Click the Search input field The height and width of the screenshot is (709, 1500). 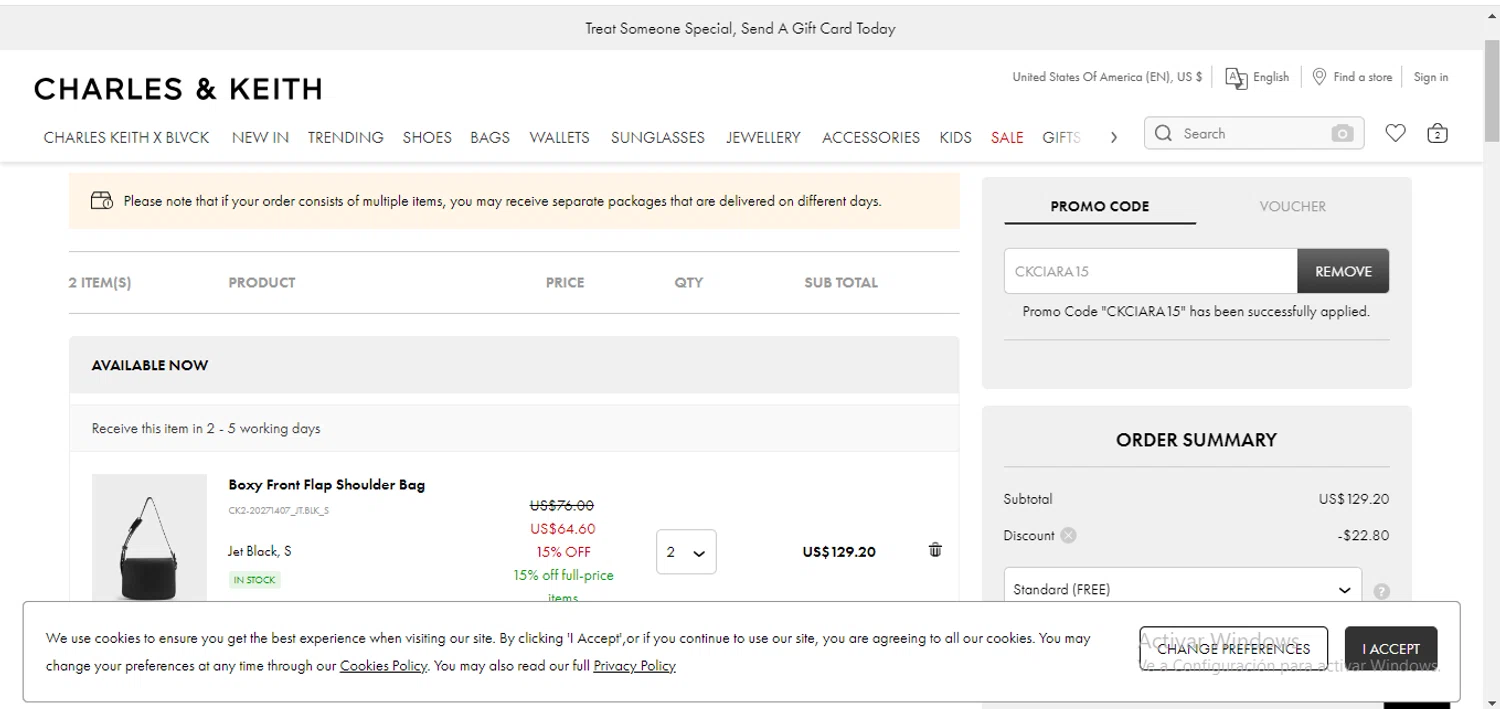[x=1254, y=133]
